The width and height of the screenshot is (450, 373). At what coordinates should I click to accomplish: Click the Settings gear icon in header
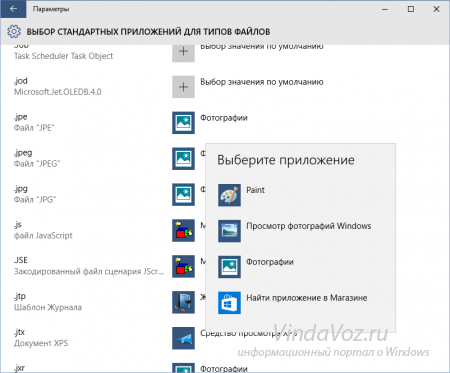click(14, 31)
